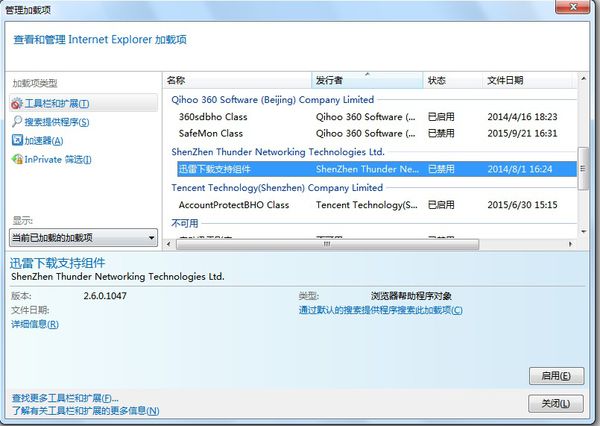Image resolution: width=600 pixels, height=426 pixels.
Task: Close the 管理加载项 window
Action: point(573,7)
